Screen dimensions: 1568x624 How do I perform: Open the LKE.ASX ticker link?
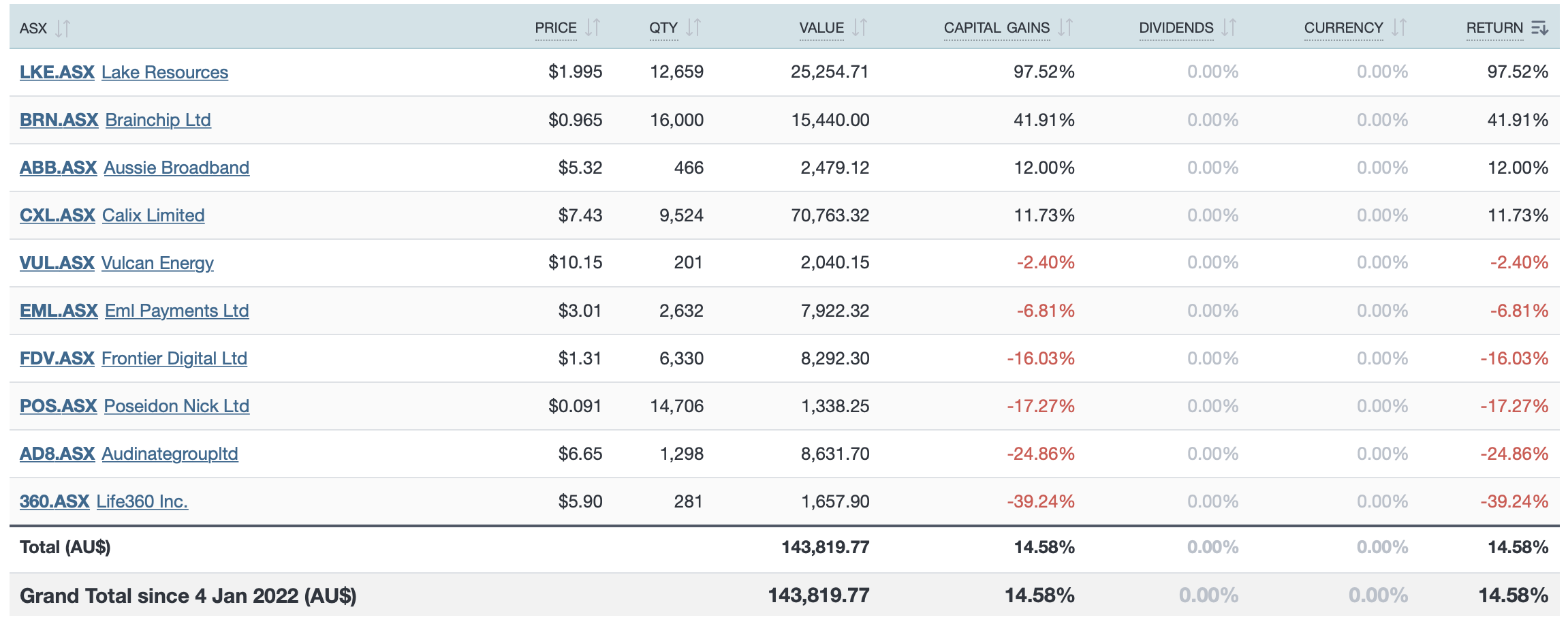(57, 72)
